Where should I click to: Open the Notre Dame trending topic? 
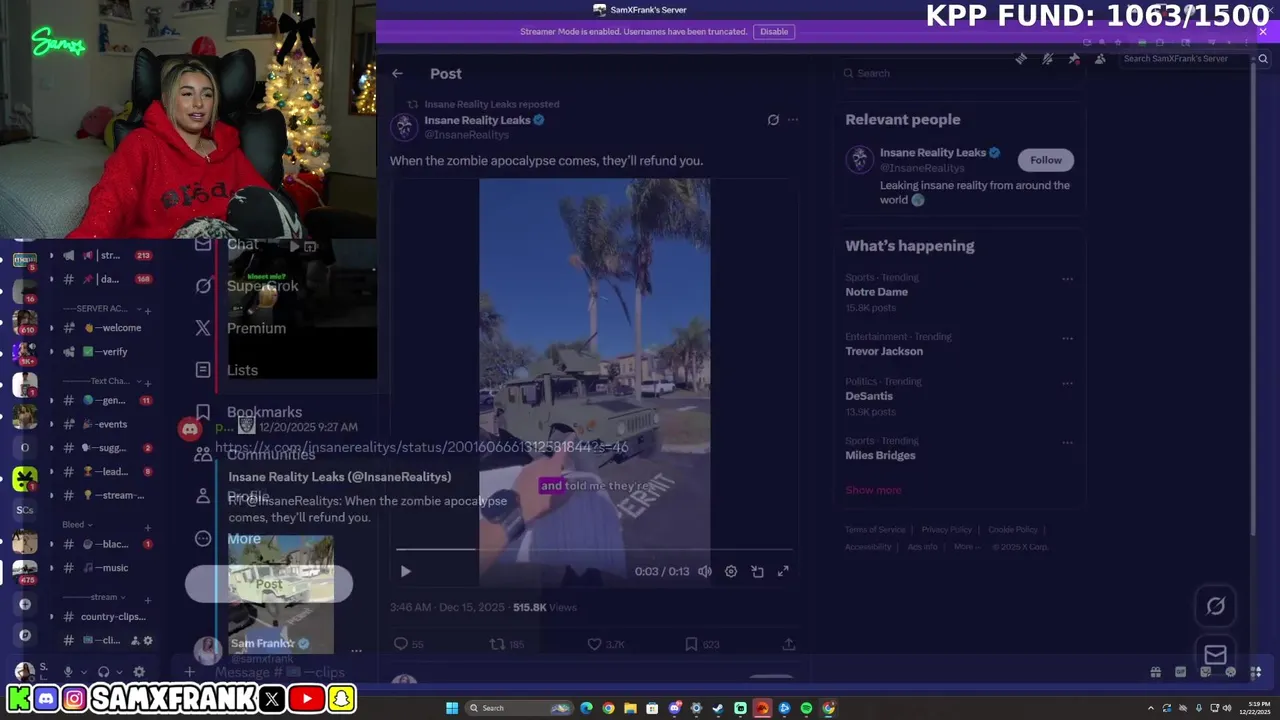click(x=876, y=292)
